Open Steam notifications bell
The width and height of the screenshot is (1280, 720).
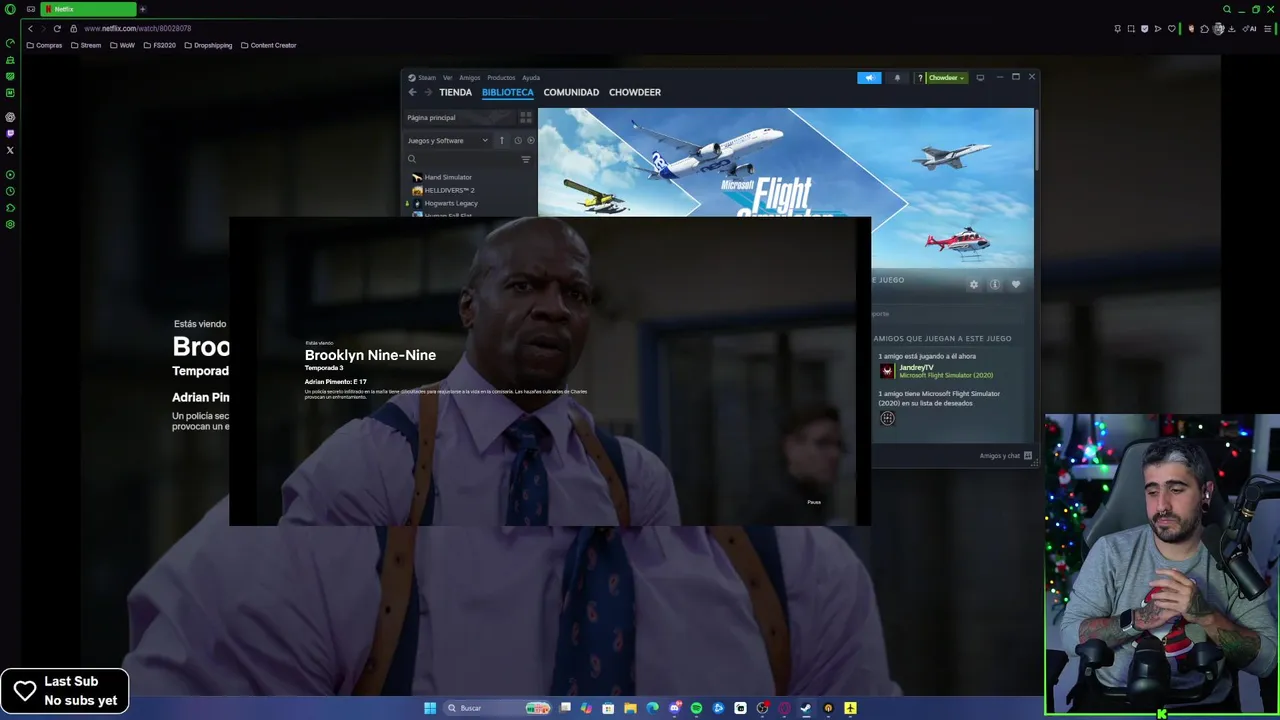pos(897,78)
